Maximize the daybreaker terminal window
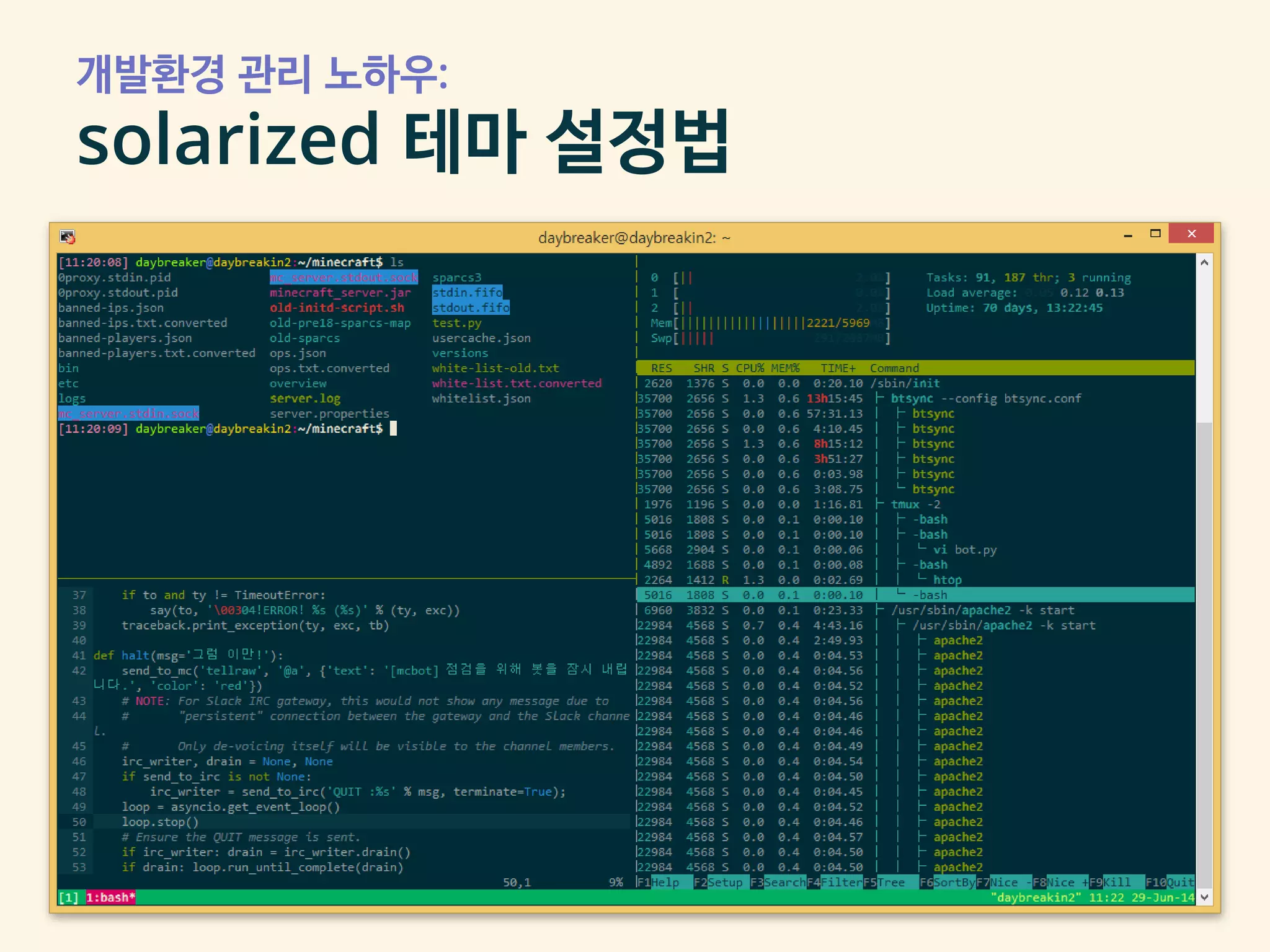The width and height of the screenshot is (1270, 952). click(x=1155, y=234)
